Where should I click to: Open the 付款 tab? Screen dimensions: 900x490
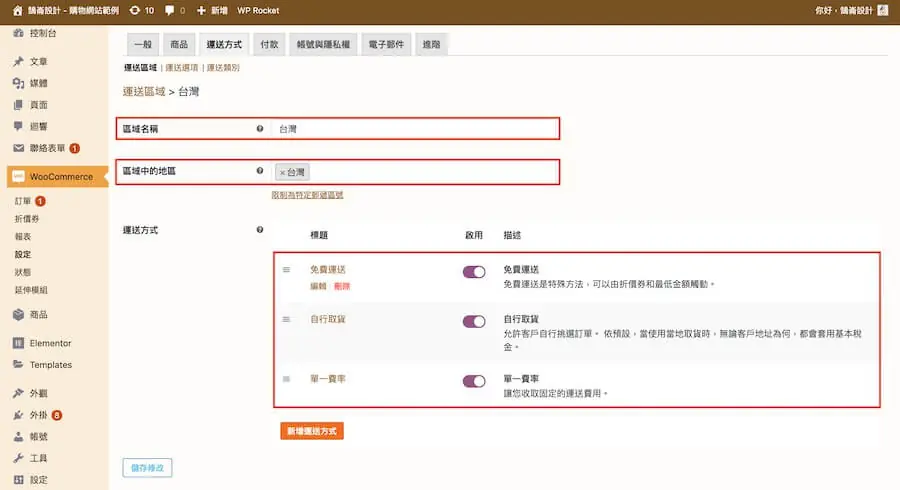[x=269, y=44]
